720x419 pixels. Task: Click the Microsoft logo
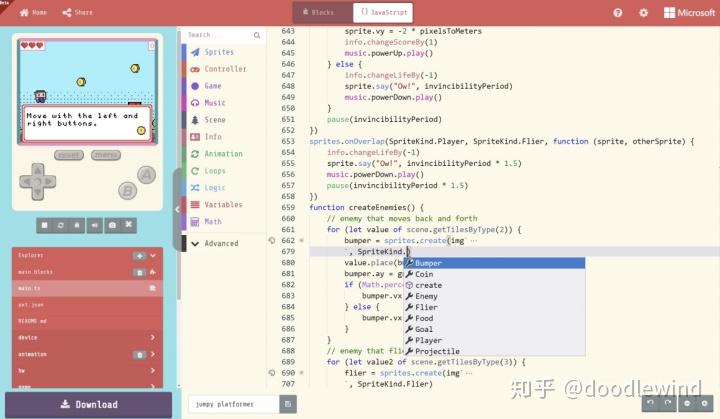click(x=689, y=13)
